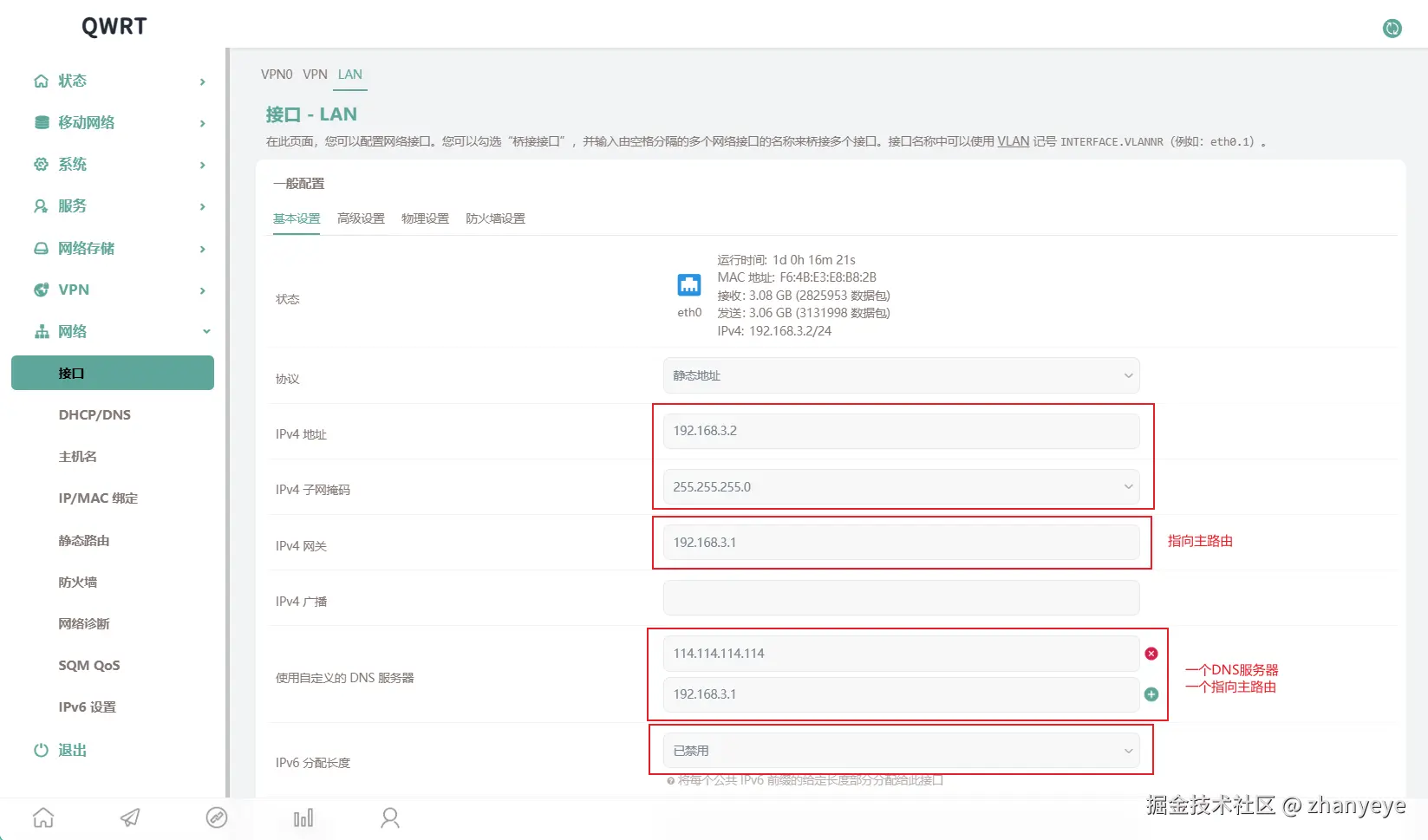
Task: Click the 系统 menu label
Action: pyautogui.click(x=73, y=164)
